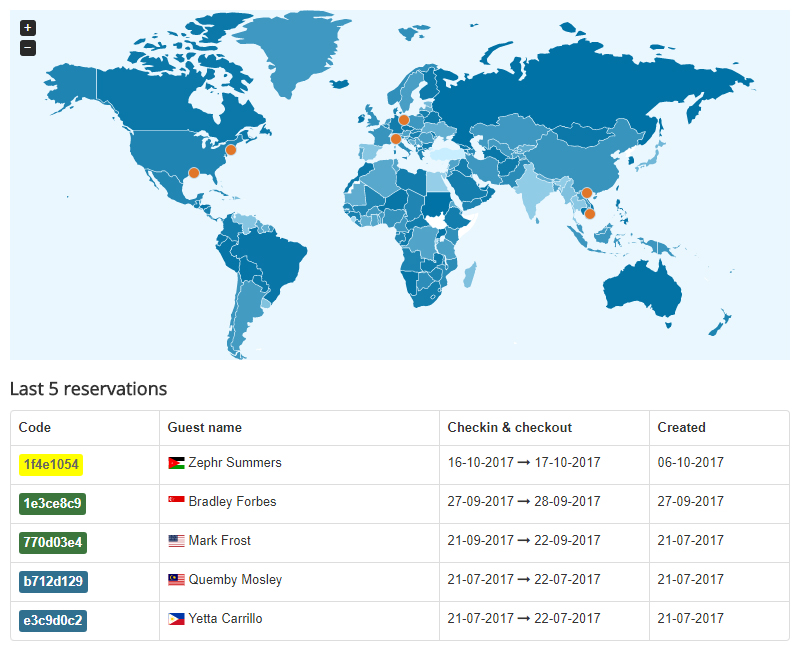The image size is (800, 650).
Task: Click the orange marker over Germany
Action: coord(404,120)
